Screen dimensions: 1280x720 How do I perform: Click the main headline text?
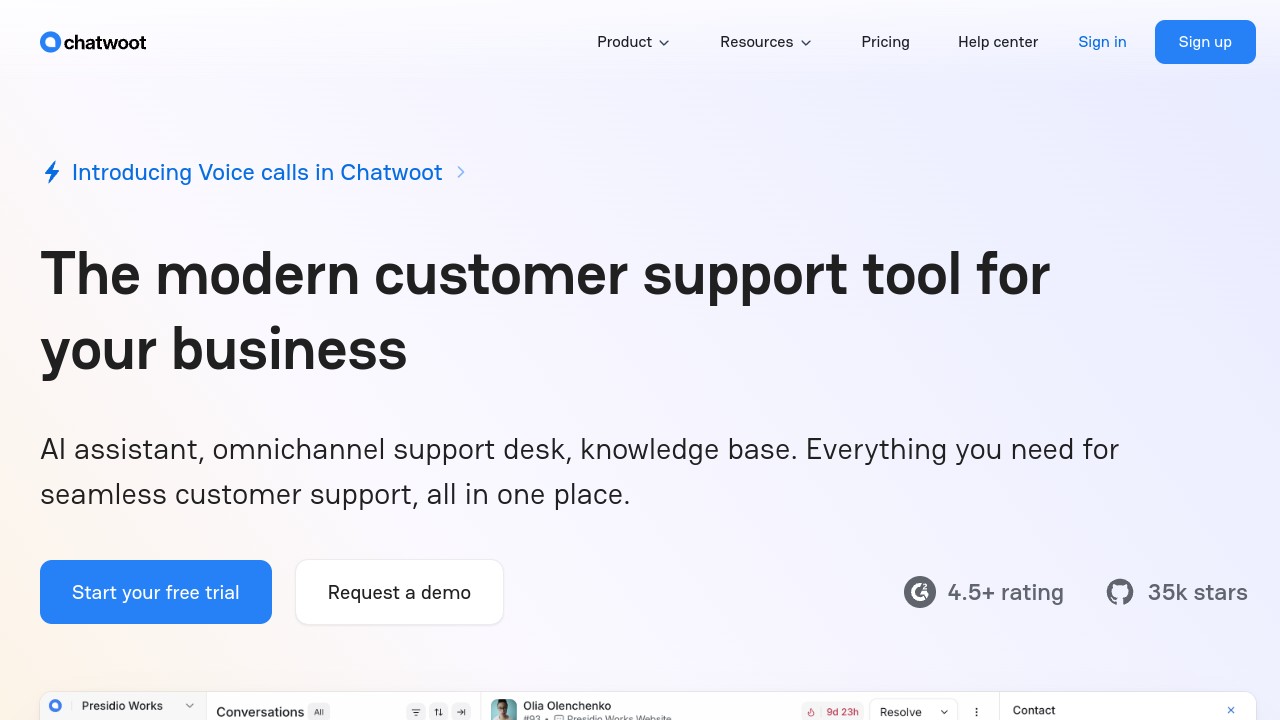545,311
